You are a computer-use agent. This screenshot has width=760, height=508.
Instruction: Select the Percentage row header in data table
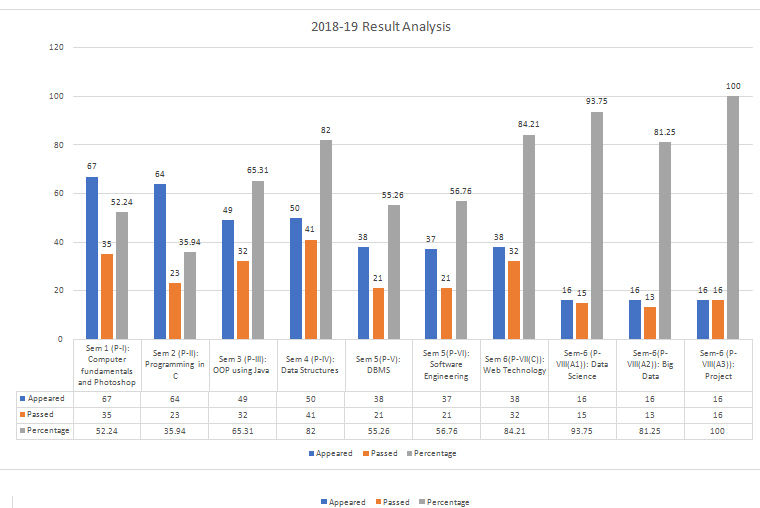pyautogui.click(x=44, y=429)
